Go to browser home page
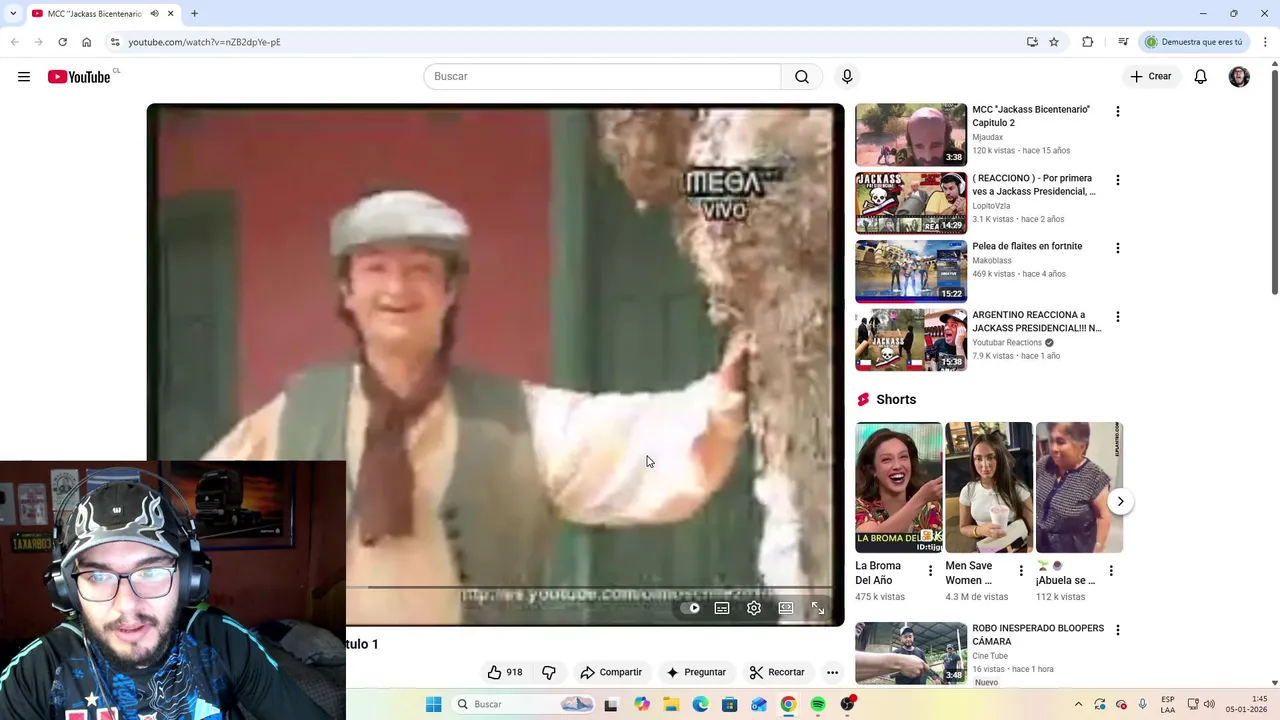 point(86,42)
